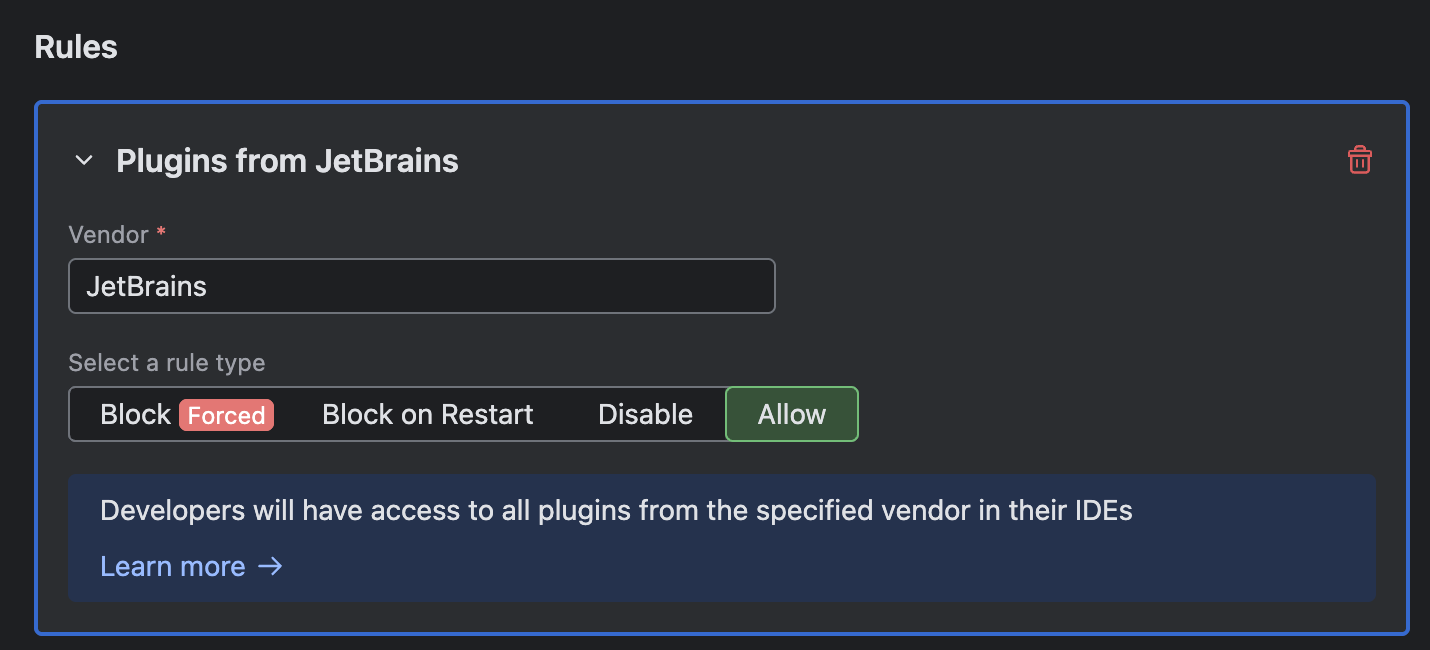
Task: Select the Rules section heading
Action: (75, 46)
